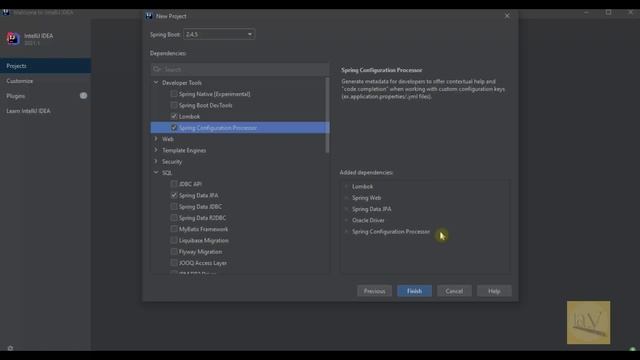Open Plugins in welcome sidebar

tap(45, 96)
